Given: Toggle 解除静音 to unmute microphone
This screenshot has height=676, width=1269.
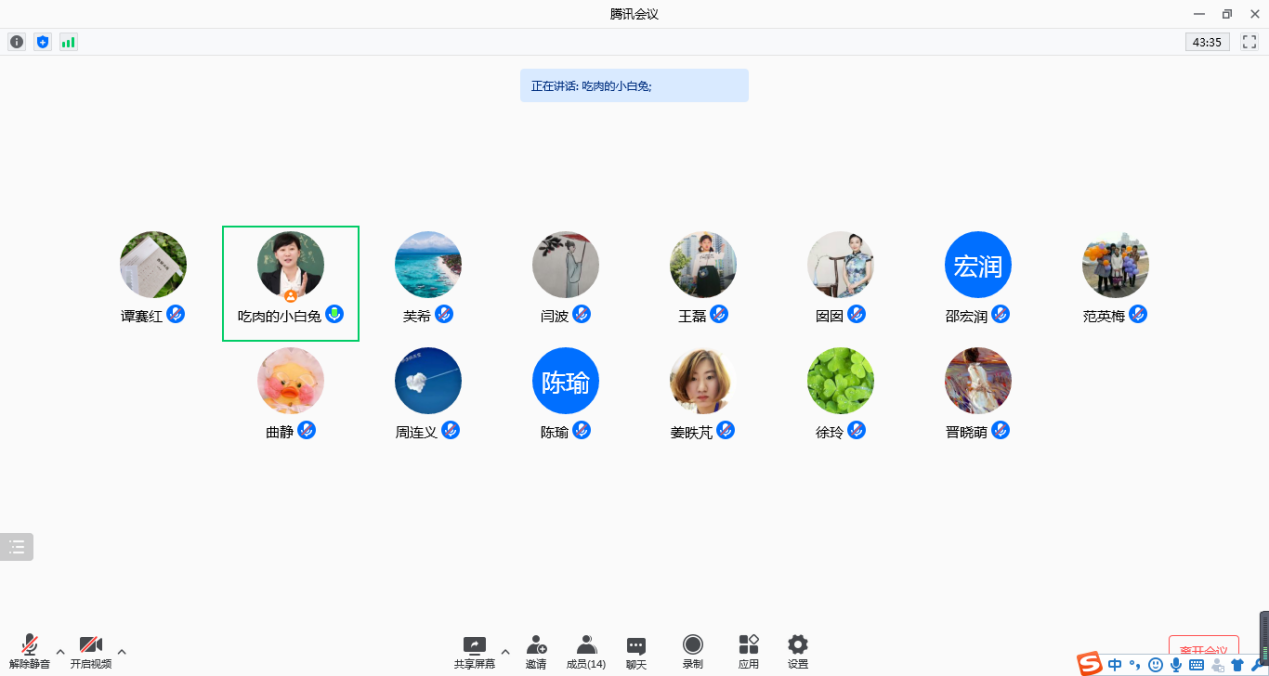Looking at the screenshot, I should 30,646.
